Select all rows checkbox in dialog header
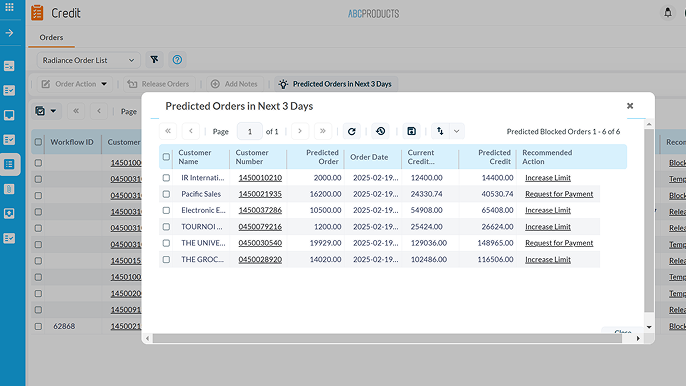Image resolution: width=686 pixels, height=387 pixels. pos(166,157)
